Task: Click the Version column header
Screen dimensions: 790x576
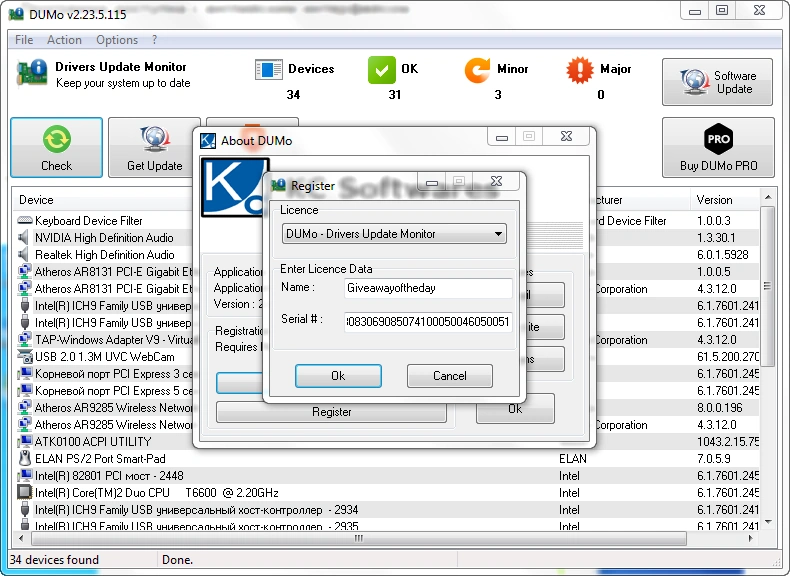Action: (x=714, y=200)
